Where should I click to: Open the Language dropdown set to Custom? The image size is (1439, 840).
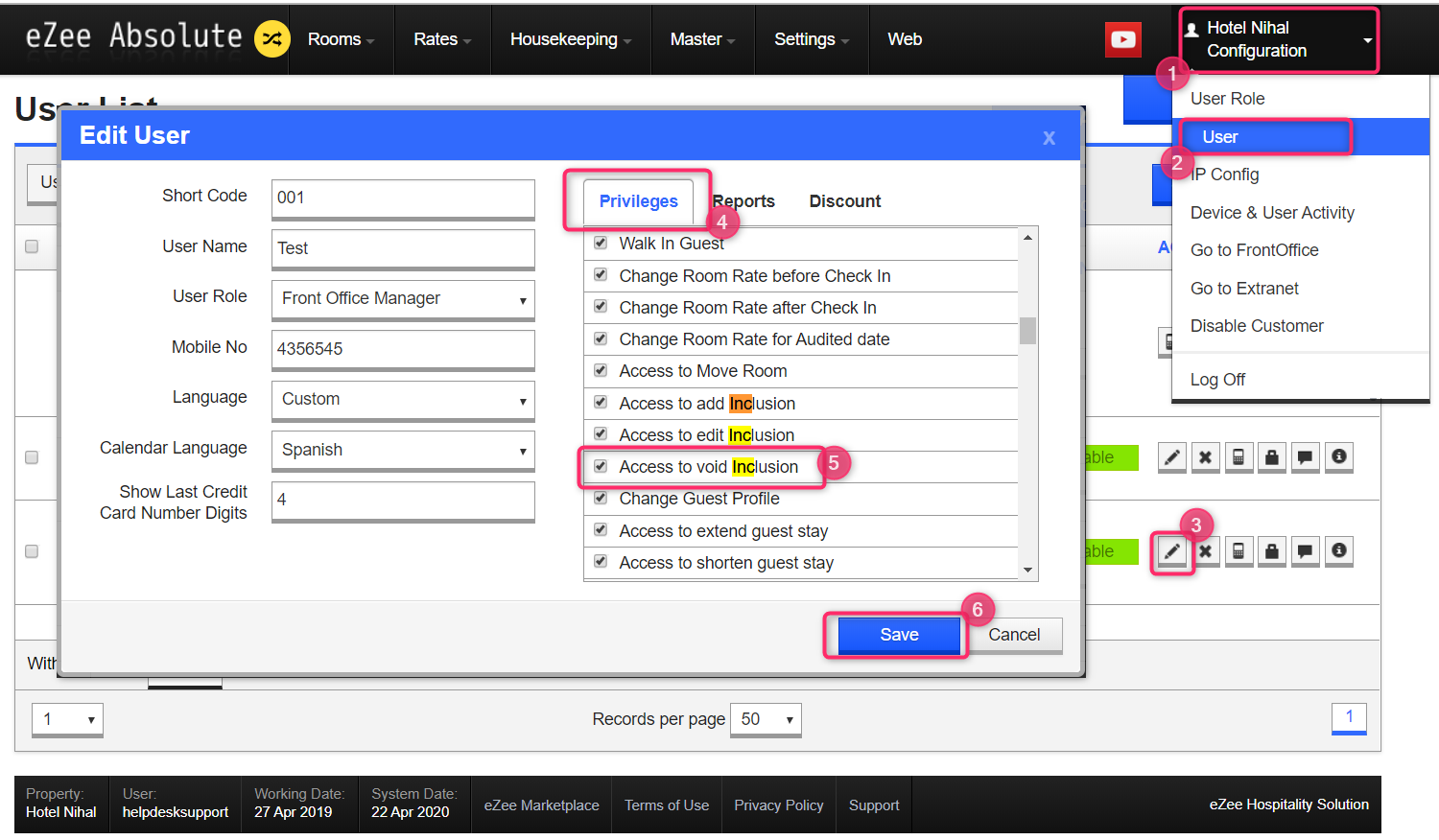[403, 400]
